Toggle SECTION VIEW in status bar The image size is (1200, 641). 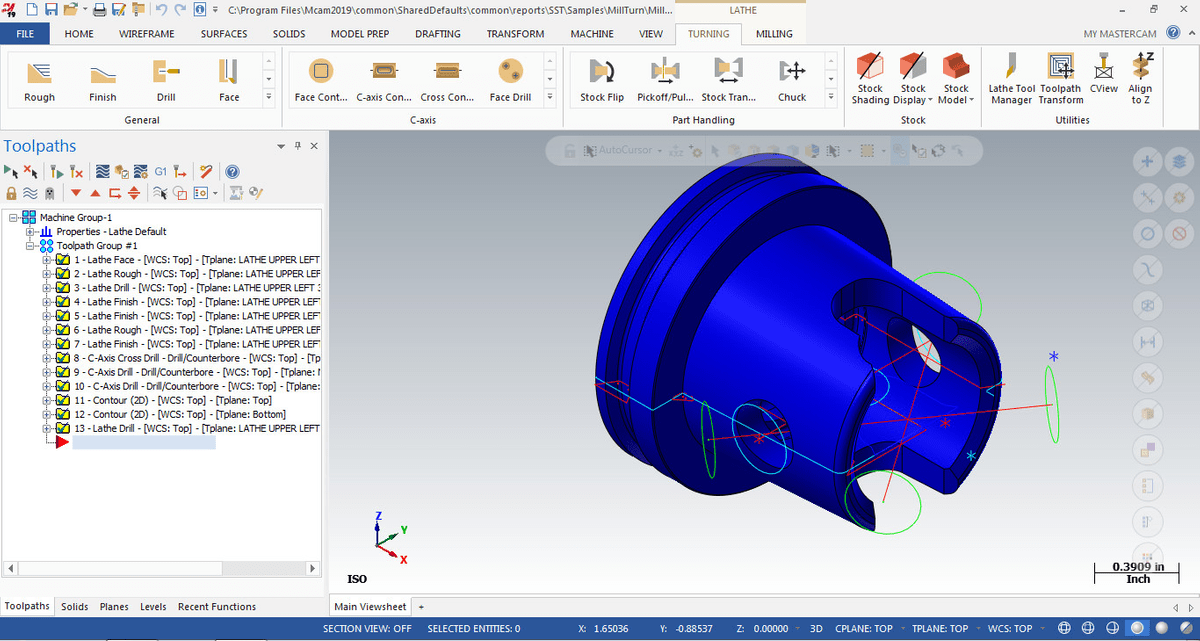tap(368, 629)
